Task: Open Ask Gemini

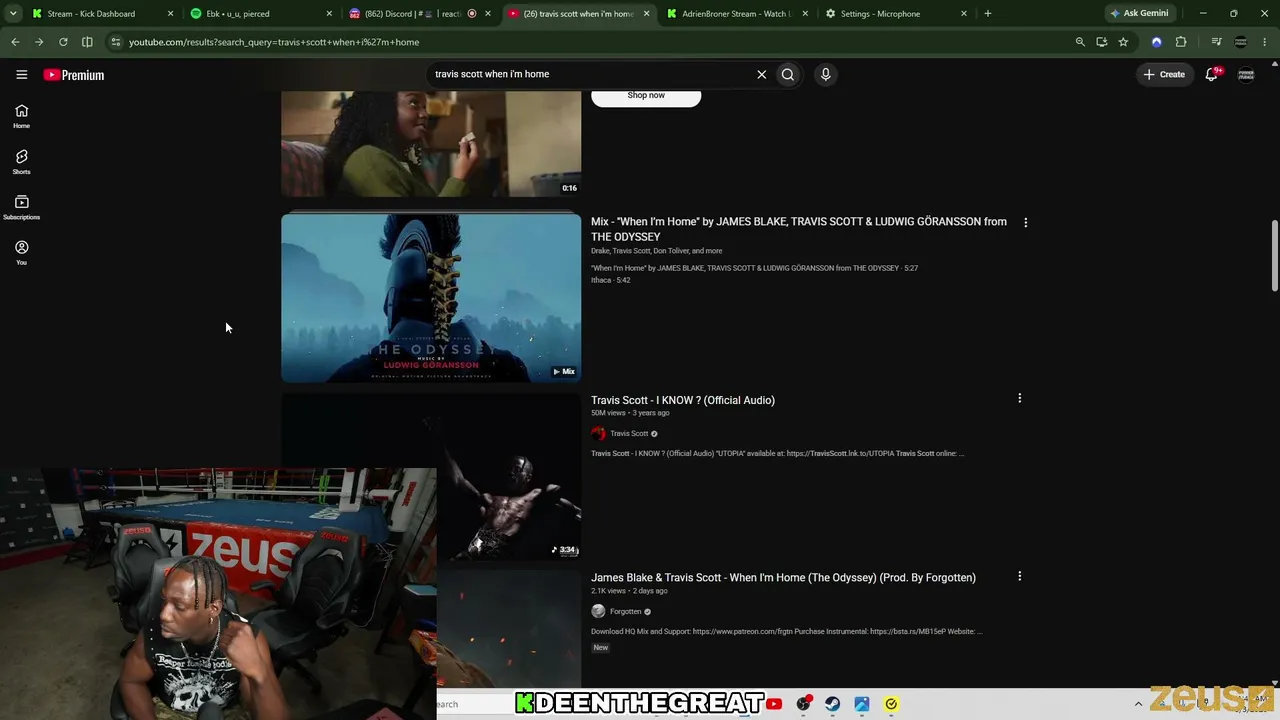Action: (1139, 13)
